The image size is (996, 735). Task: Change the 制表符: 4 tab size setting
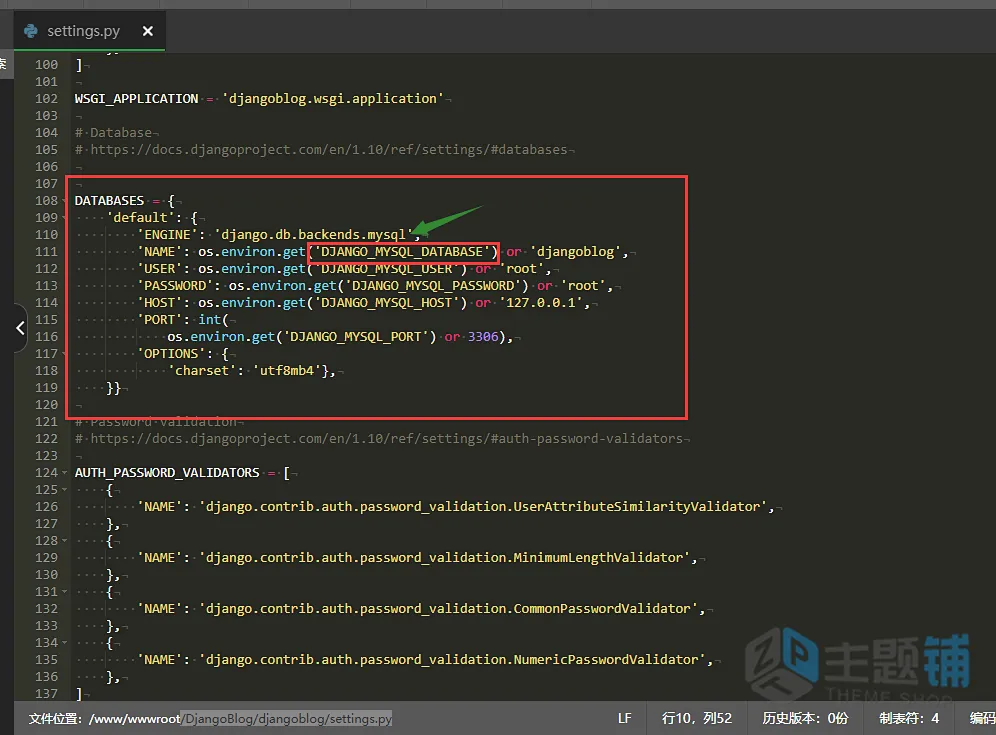click(x=909, y=718)
